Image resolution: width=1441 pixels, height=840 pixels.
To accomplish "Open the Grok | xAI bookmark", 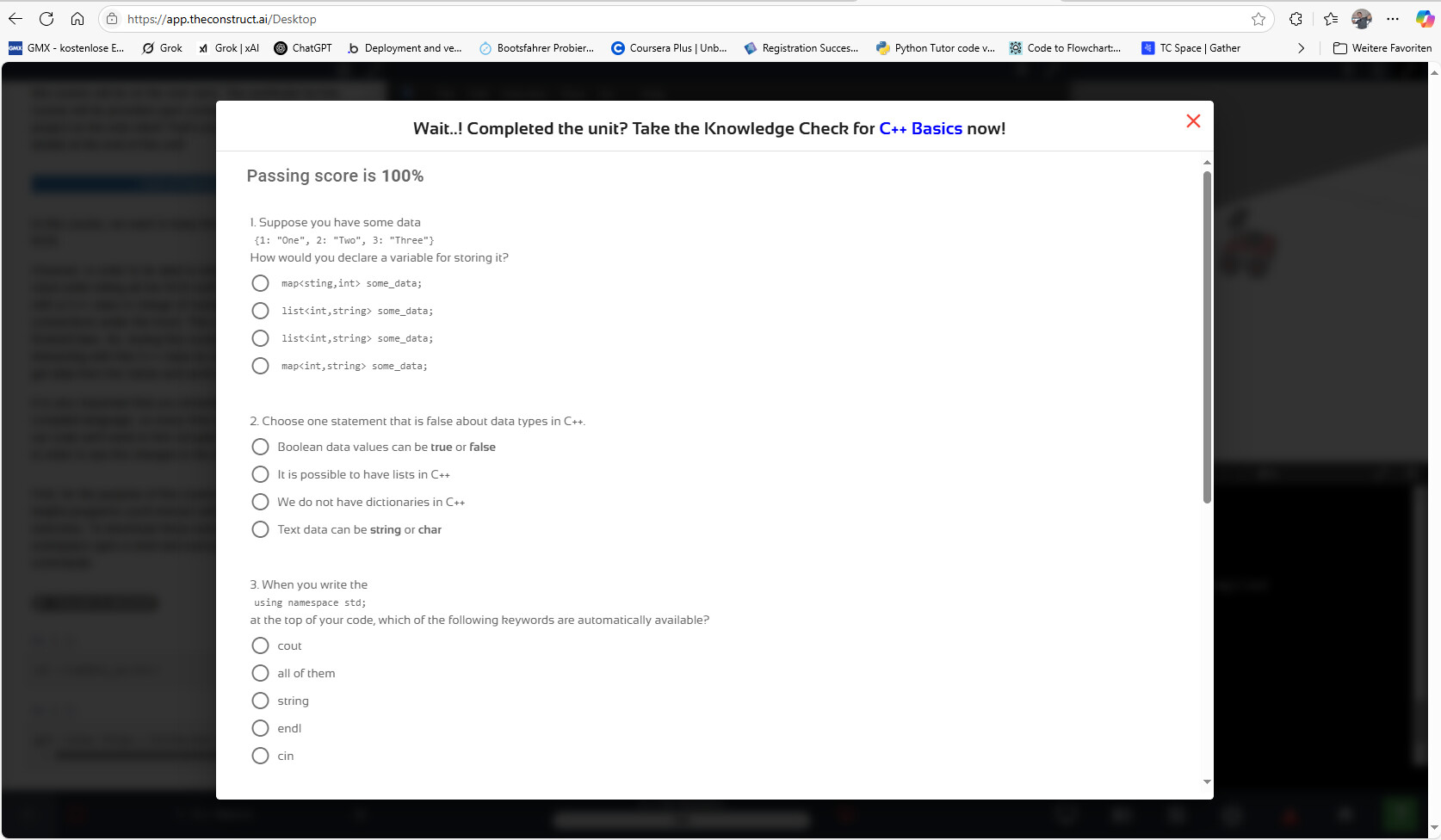I will pos(229,48).
